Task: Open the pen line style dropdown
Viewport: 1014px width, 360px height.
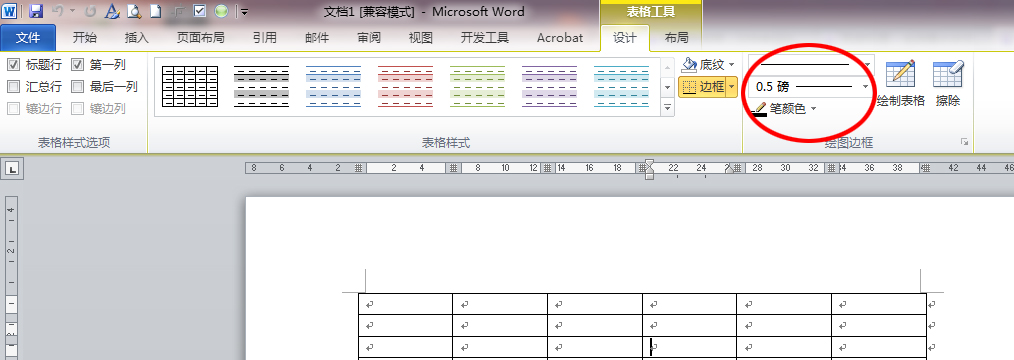Action: pos(867,65)
